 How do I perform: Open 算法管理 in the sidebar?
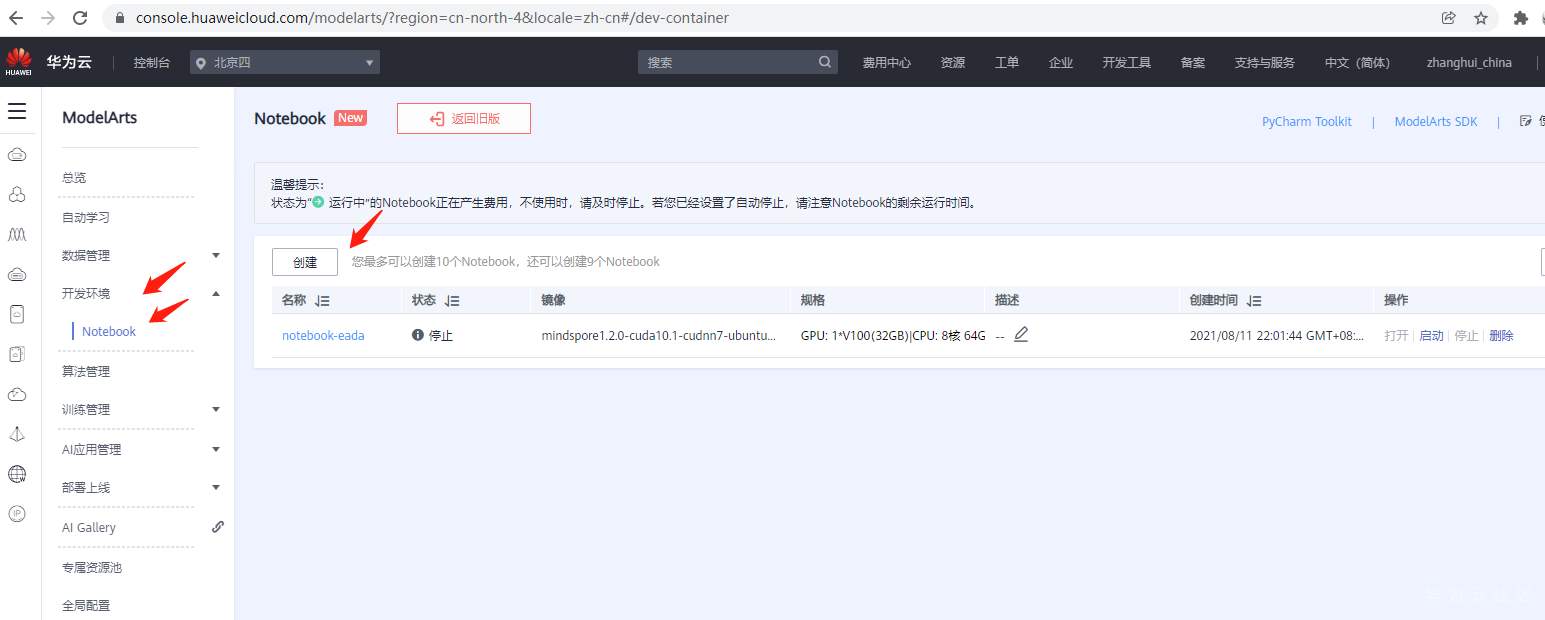click(x=86, y=371)
